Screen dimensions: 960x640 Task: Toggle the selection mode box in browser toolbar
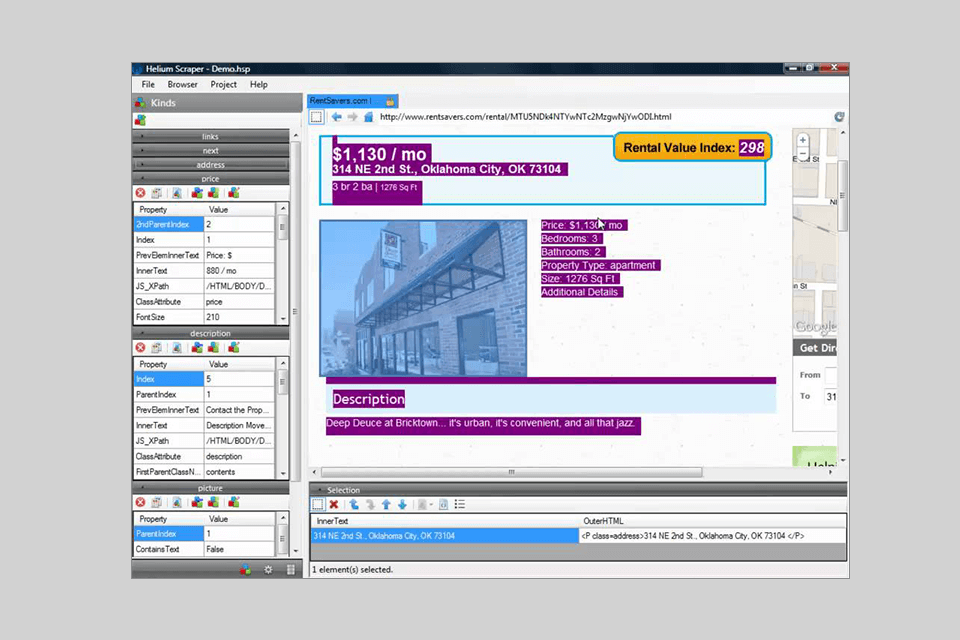pyautogui.click(x=317, y=117)
